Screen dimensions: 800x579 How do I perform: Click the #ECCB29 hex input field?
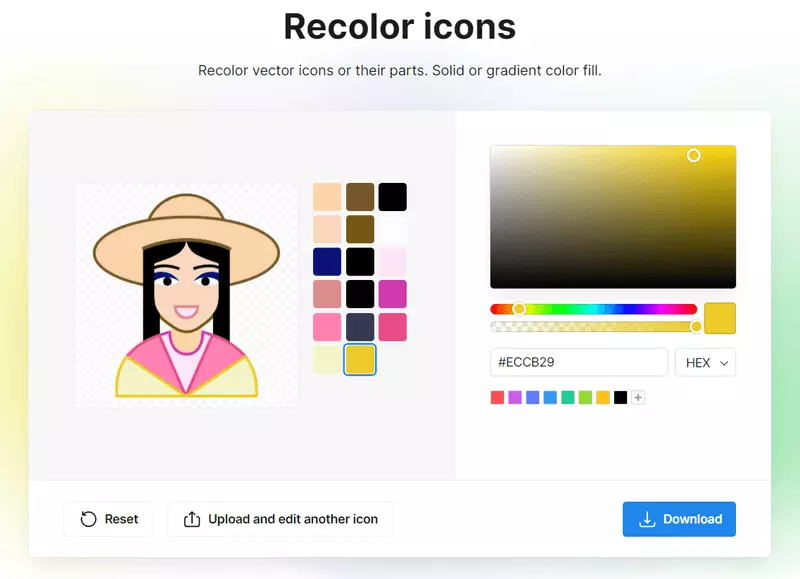579,363
